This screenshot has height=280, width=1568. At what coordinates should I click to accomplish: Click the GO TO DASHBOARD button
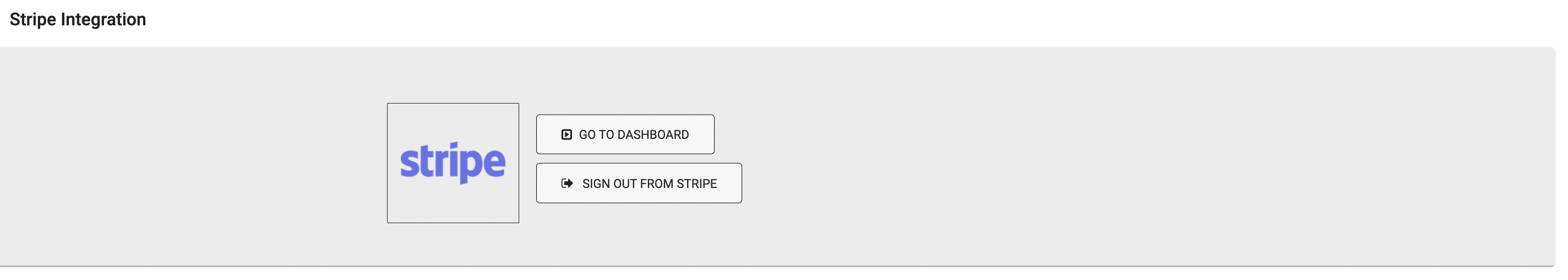(x=624, y=134)
